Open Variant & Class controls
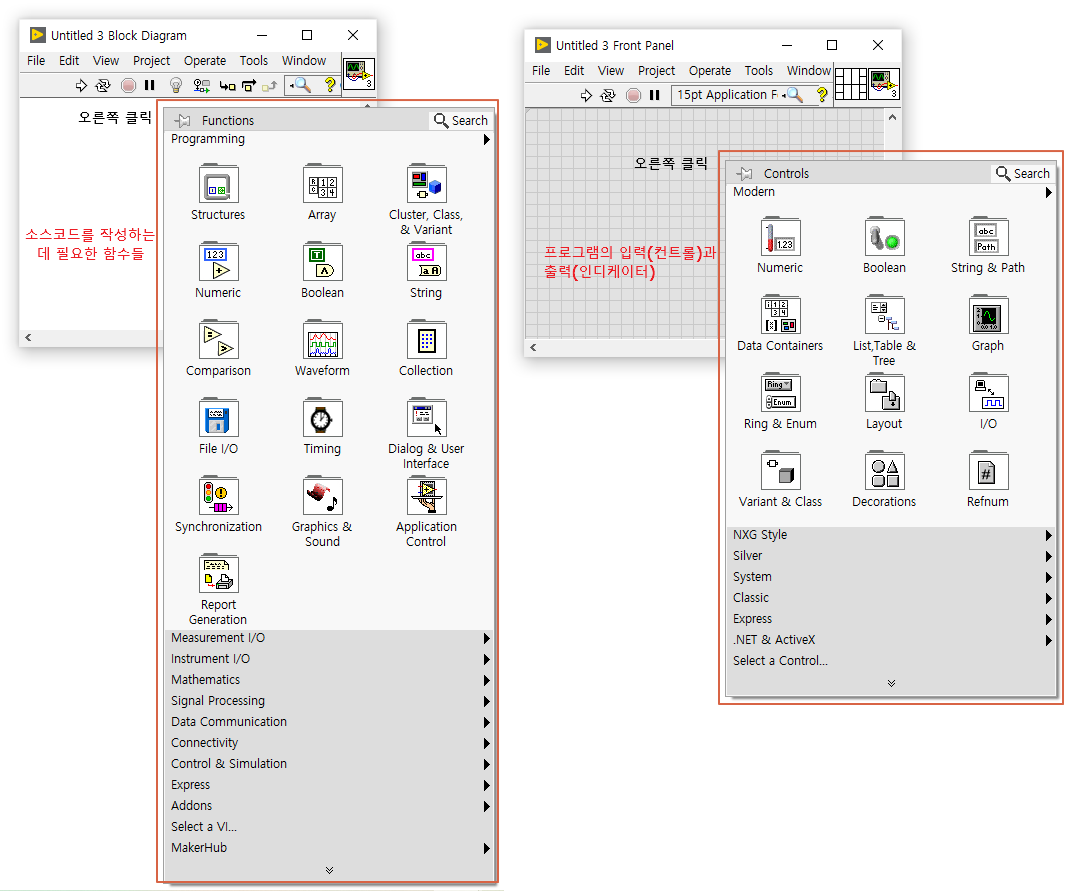1066x891 pixels. [x=780, y=472]
